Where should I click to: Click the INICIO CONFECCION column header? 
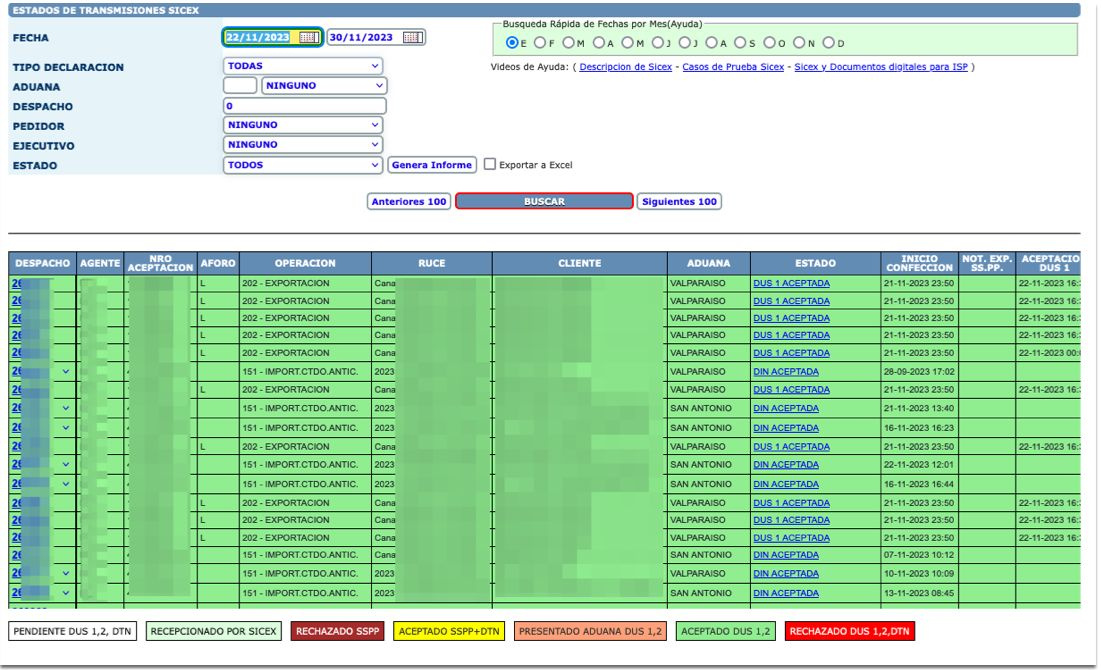point(919,263)
